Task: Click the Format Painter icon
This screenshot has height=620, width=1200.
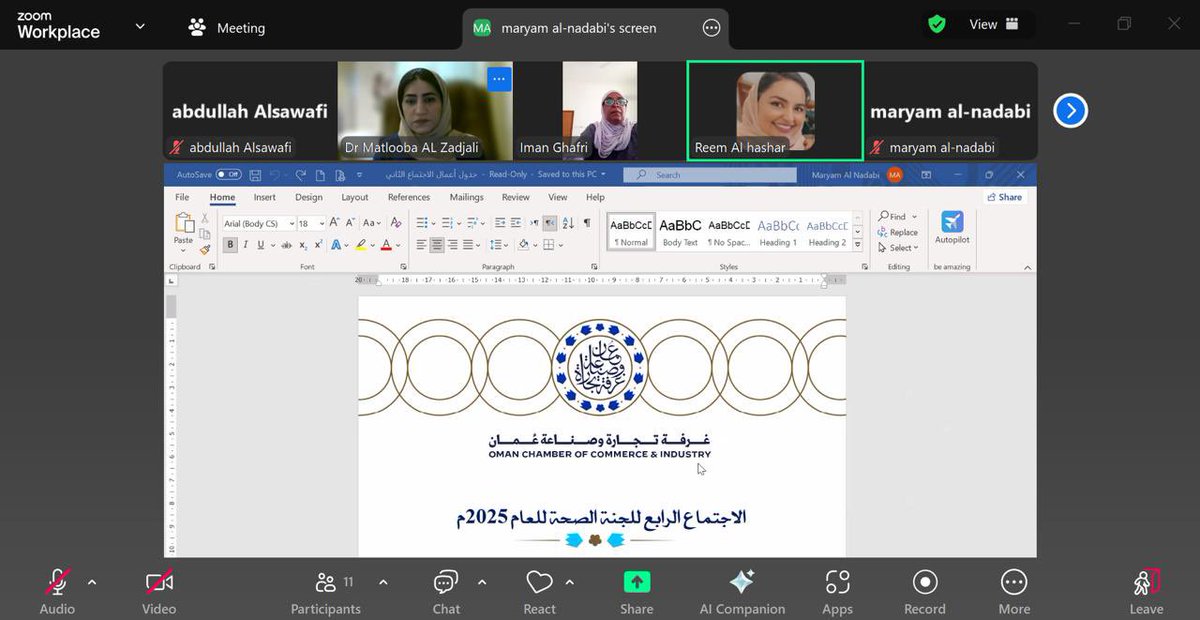Action: [205, 249]
